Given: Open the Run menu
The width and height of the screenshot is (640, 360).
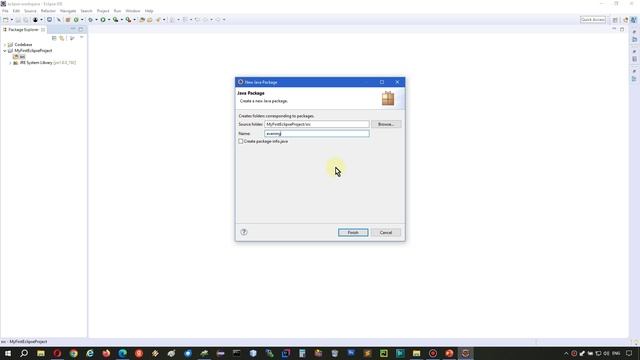Looking at the screenshot, I should (x=117, y=11).
